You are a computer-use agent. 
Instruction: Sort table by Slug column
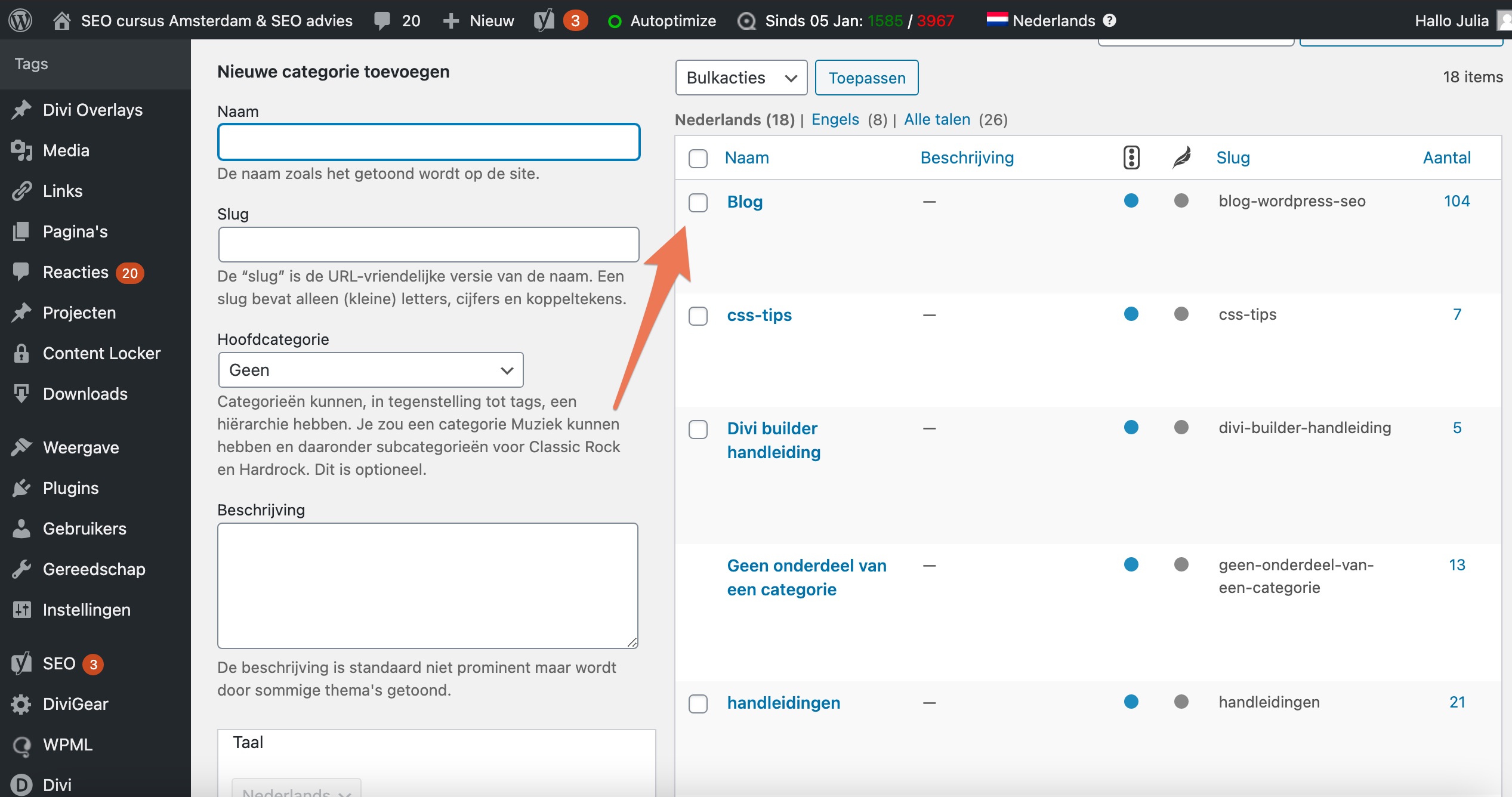[1233, 157]
